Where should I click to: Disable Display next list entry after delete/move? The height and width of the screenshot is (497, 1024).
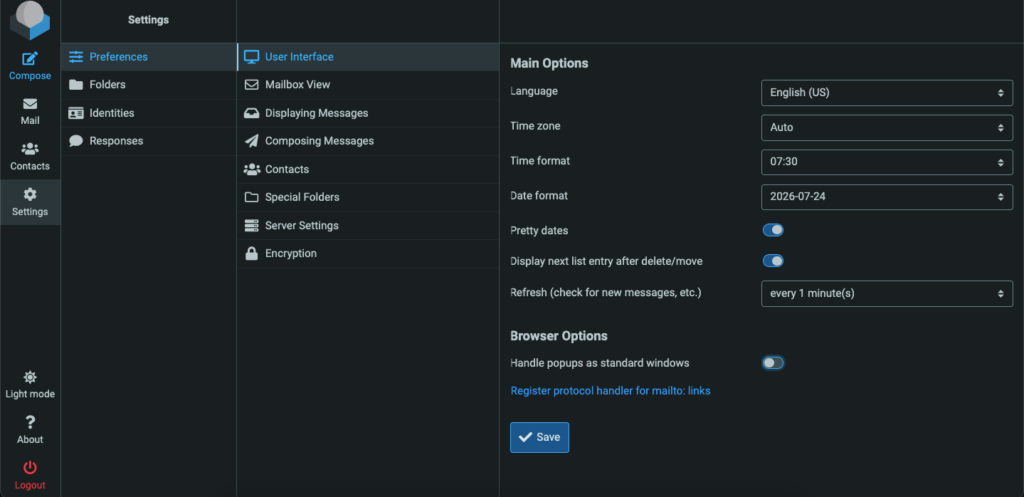click(773, 261)
